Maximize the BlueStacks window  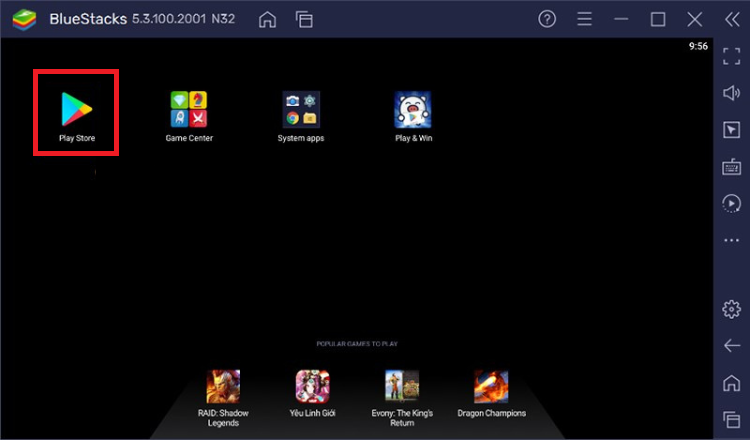point(658,19)
